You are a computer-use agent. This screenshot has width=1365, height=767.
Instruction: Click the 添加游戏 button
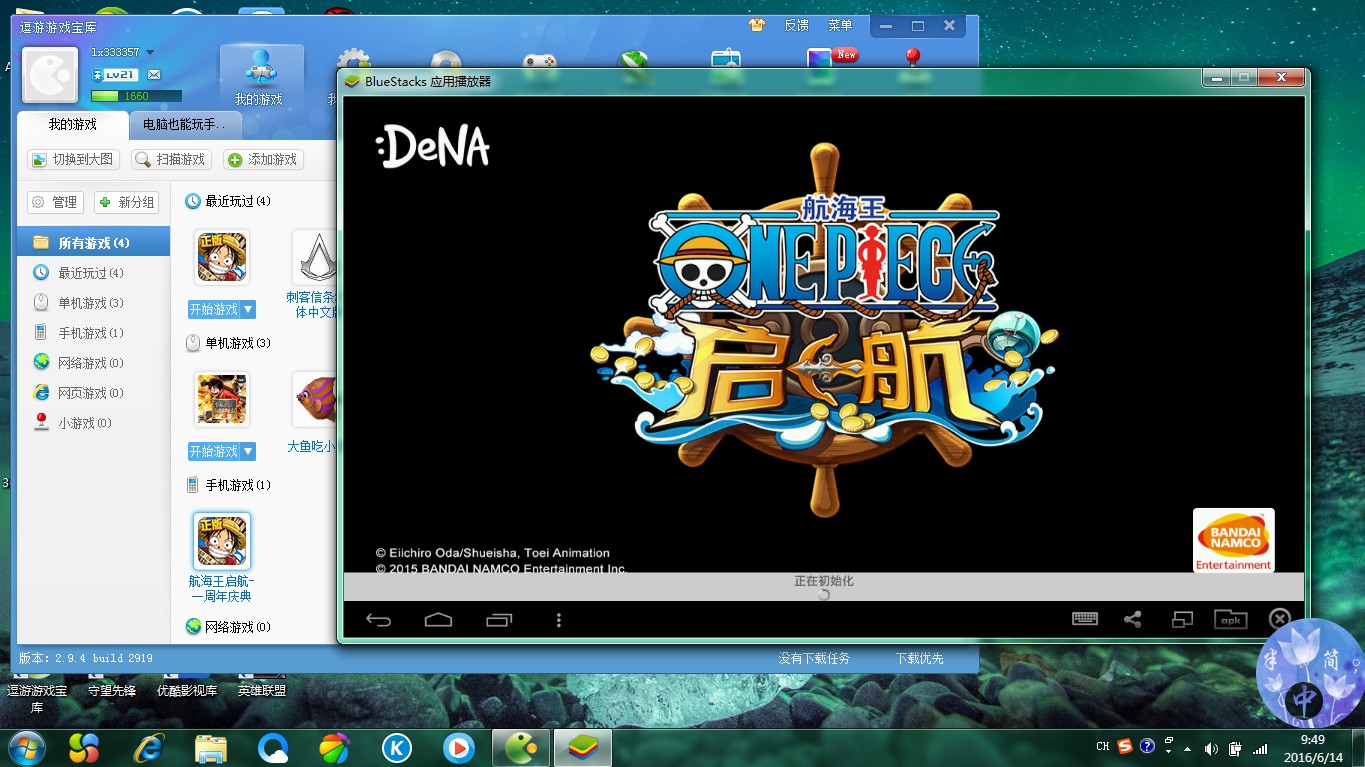pyautogui.click(x=263, y=160)
